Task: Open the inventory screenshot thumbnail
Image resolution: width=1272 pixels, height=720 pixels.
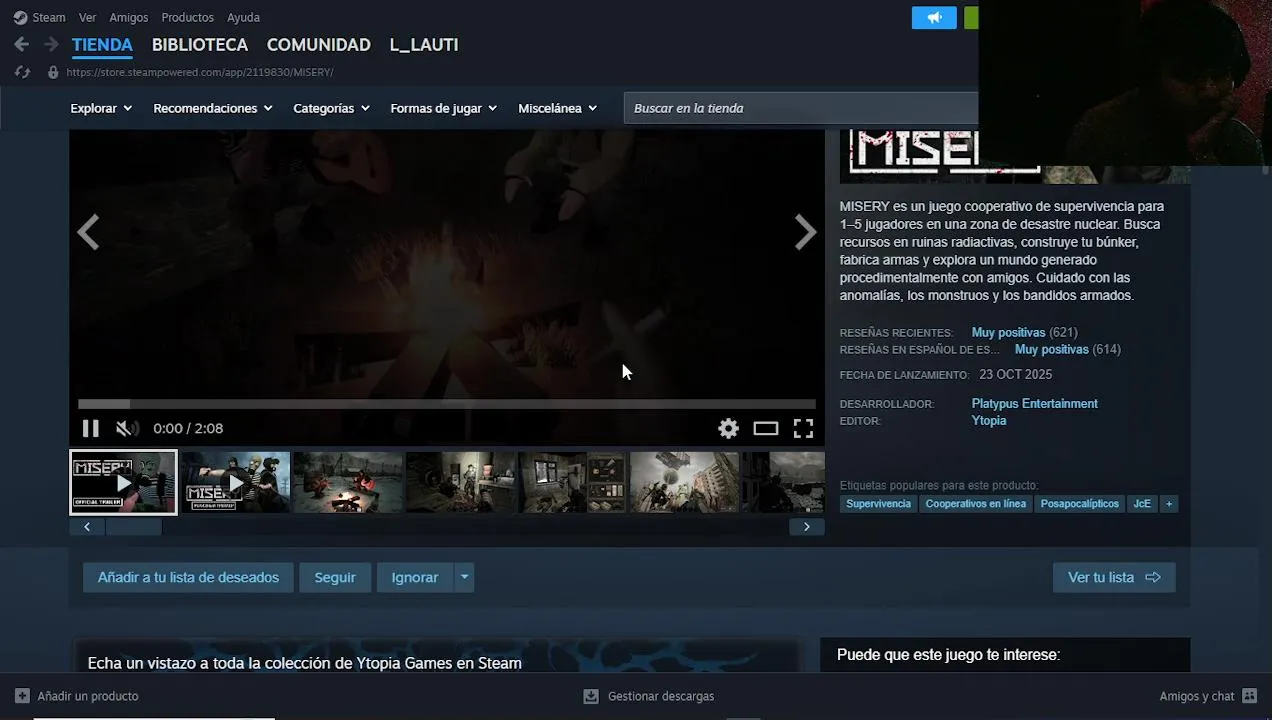Action: (x=572, y=482)
